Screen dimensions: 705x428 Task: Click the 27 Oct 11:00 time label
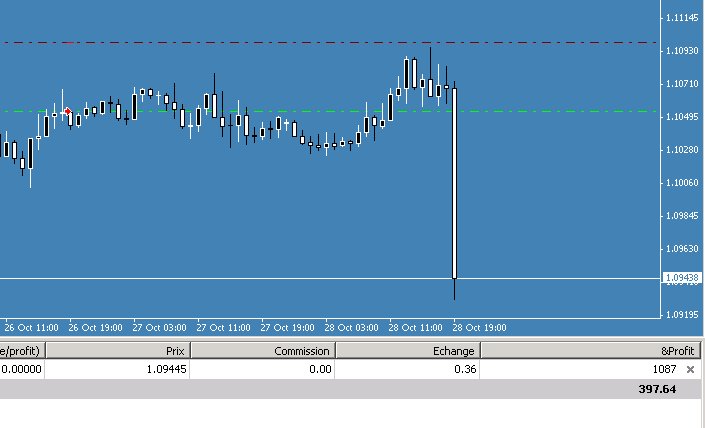(x=223, y=328)
